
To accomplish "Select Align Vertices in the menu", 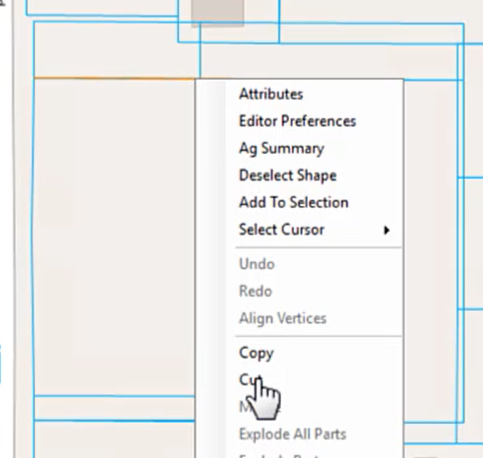I will pyautogui.click(x=282, y=318).
